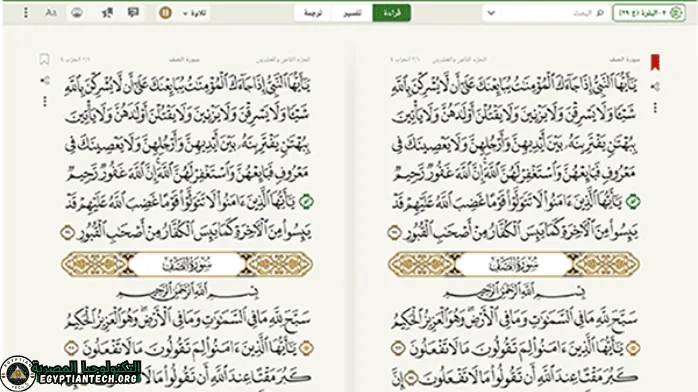Expand the search box dropdown chevron

coord(491,13)
